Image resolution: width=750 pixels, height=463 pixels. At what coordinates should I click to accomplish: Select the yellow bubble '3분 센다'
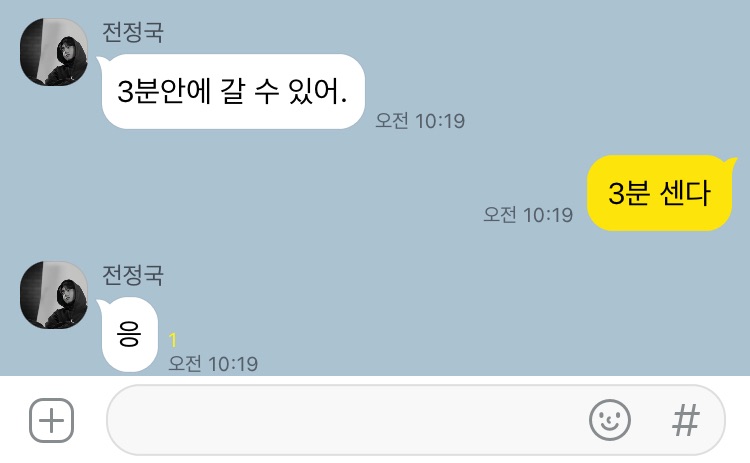(x=660, y=193)
